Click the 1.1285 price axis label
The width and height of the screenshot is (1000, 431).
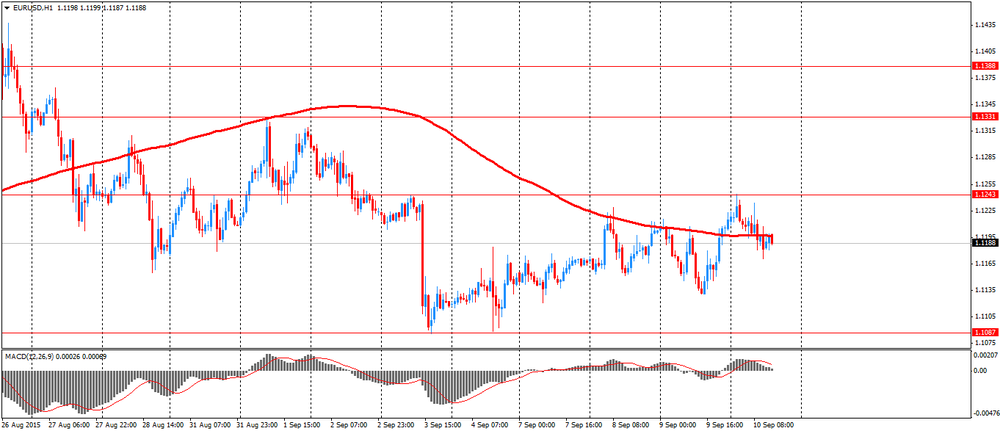tap(985, 157)
